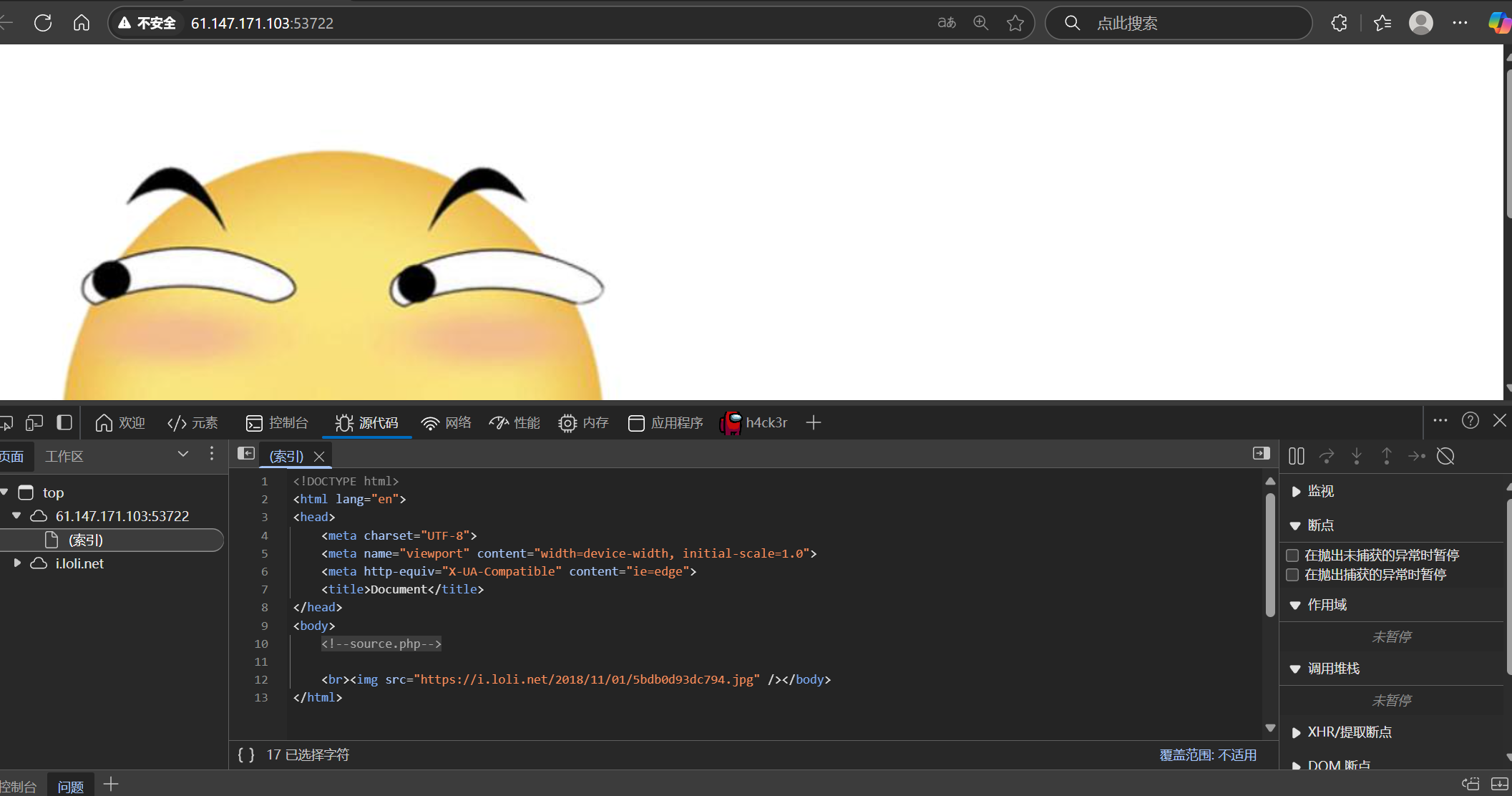Click the pause script execution icon
This screenshot has height=796, width=1512.
[1296, 456]
